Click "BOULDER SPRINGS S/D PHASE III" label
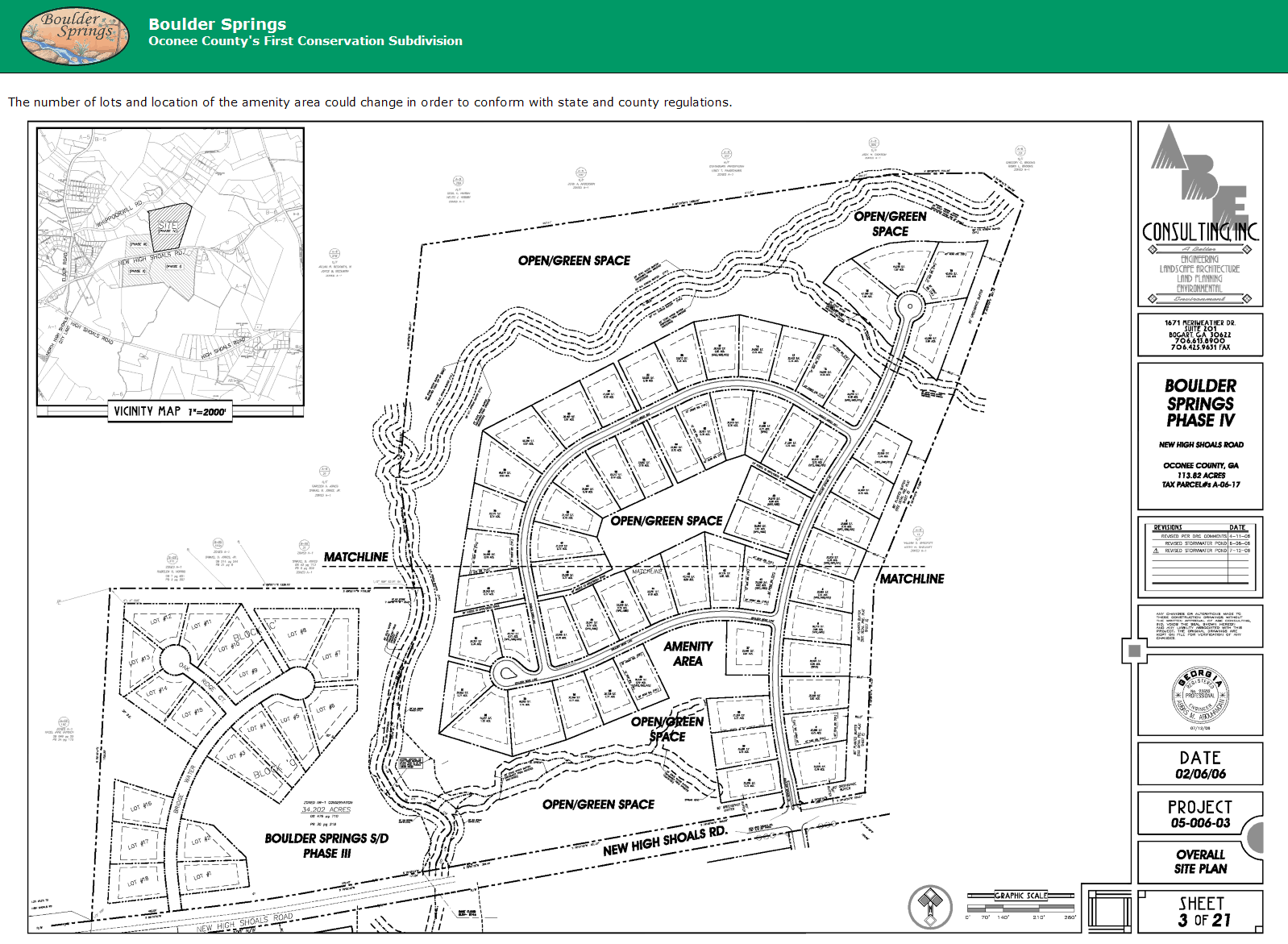This screenshot has width=1288, height=944. [x=326, y=846]
